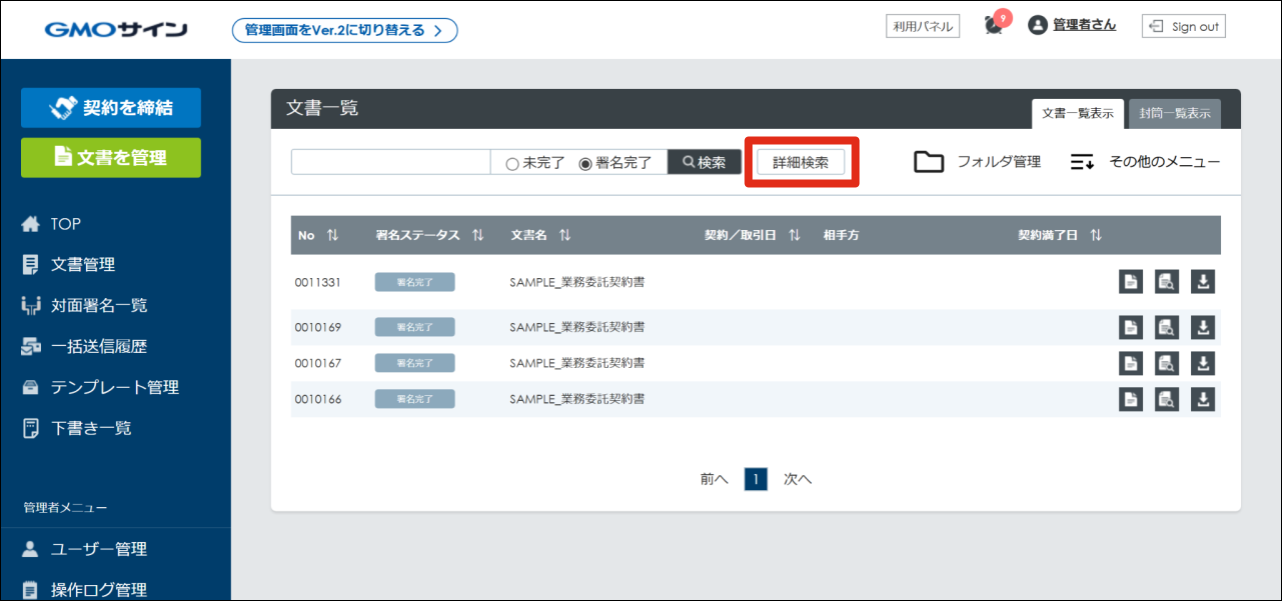Download document 0011331
Image resolution: width=1282 pixels, height=601 pixels.
pos(1203,282)
